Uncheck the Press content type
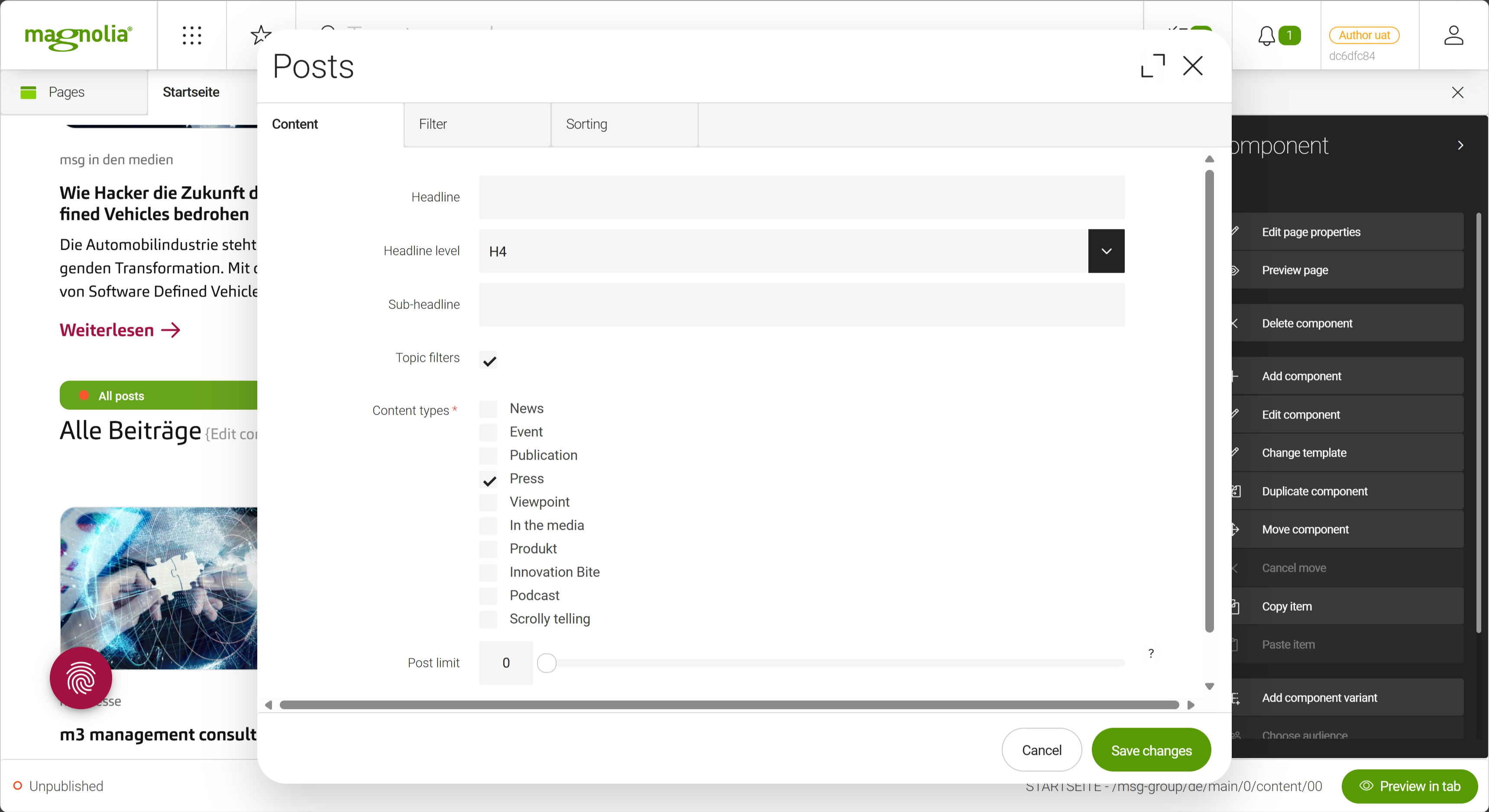The height and width of the screenshot is (812, 1489). [489, 479]
